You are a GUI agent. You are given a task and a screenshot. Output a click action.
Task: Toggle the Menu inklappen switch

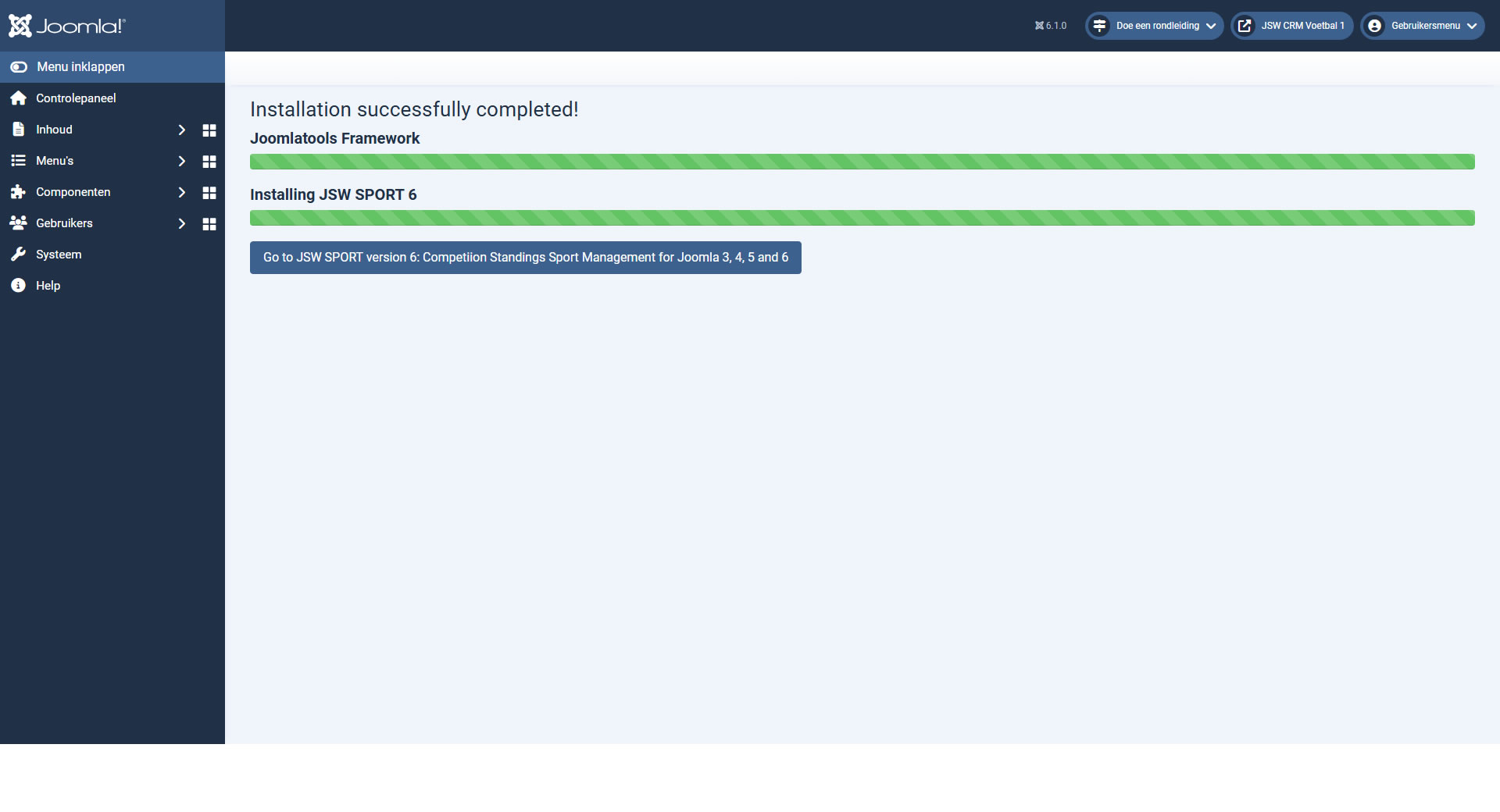tap(19, 67)
